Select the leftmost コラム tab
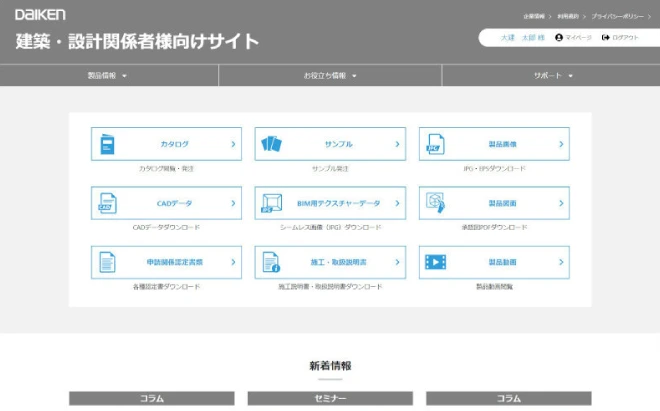This screenshot has height=411, width=660. [151, 398]
